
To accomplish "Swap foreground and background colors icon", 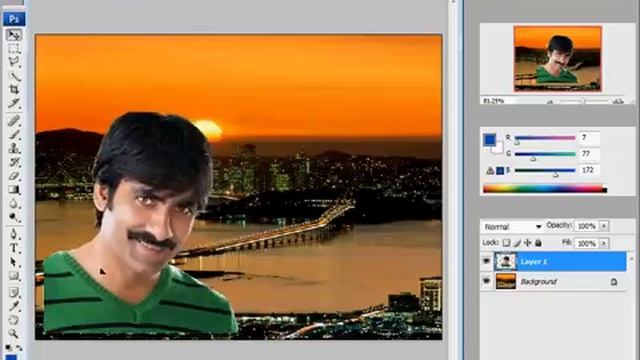I will [x=19, y=348].
